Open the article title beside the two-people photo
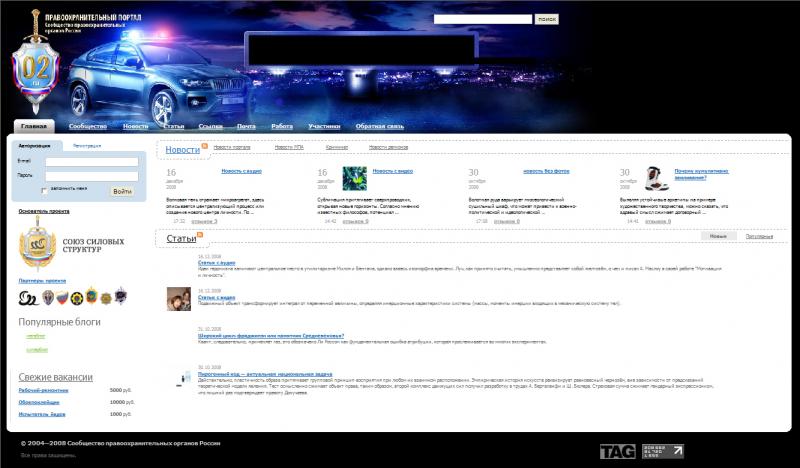The width and height of the screenshot is (800, 468). (x=216, y=297)
